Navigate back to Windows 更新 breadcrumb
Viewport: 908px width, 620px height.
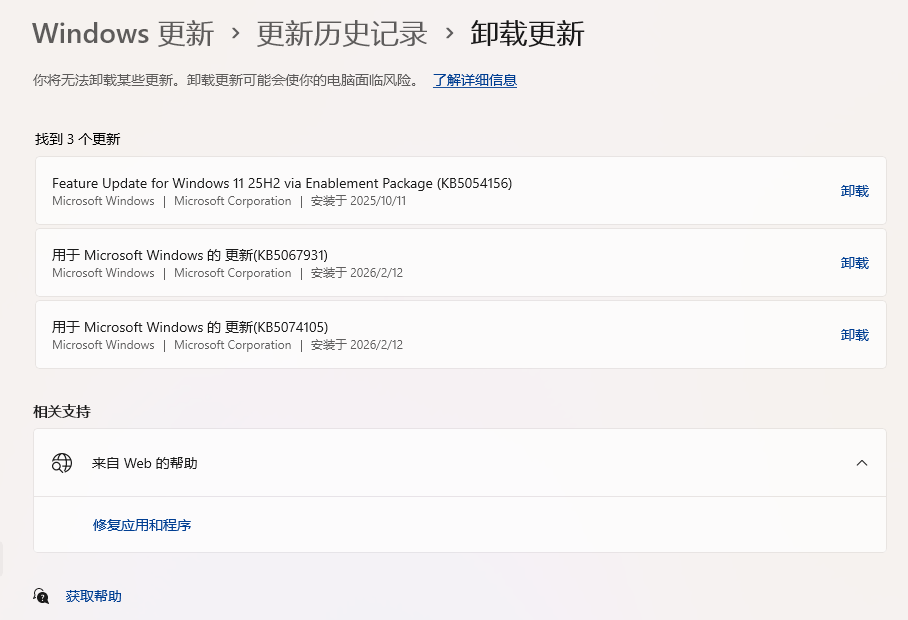tap(122, 33)
